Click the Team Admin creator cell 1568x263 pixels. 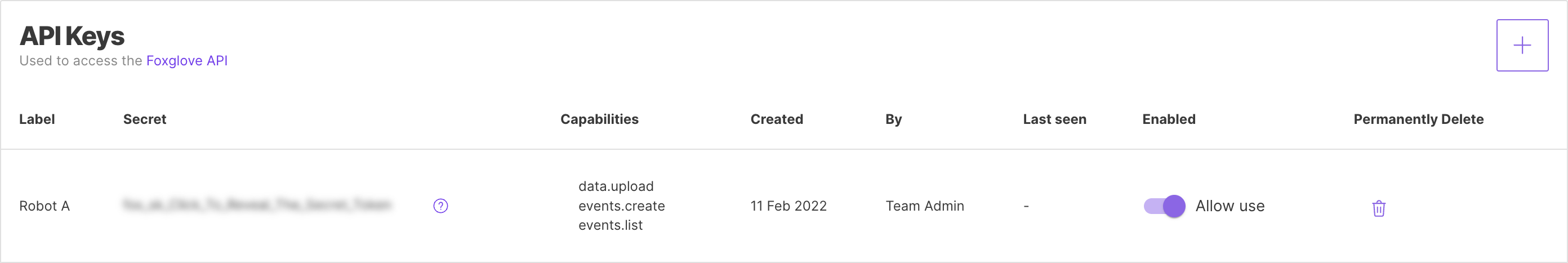[925, 206]
